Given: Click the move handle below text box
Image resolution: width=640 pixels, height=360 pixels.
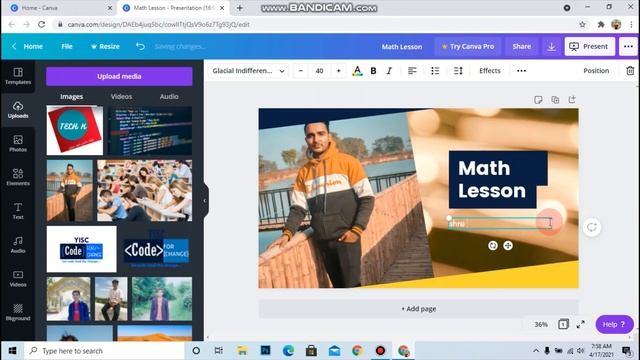Looking at the screenshot, I should point(508,245).
